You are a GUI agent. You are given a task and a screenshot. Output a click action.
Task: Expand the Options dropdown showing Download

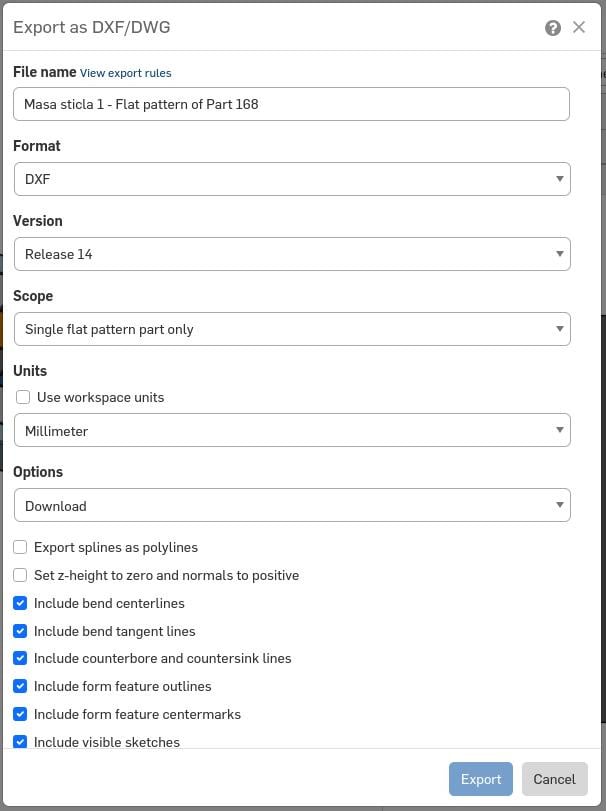(x=292, y=505)
